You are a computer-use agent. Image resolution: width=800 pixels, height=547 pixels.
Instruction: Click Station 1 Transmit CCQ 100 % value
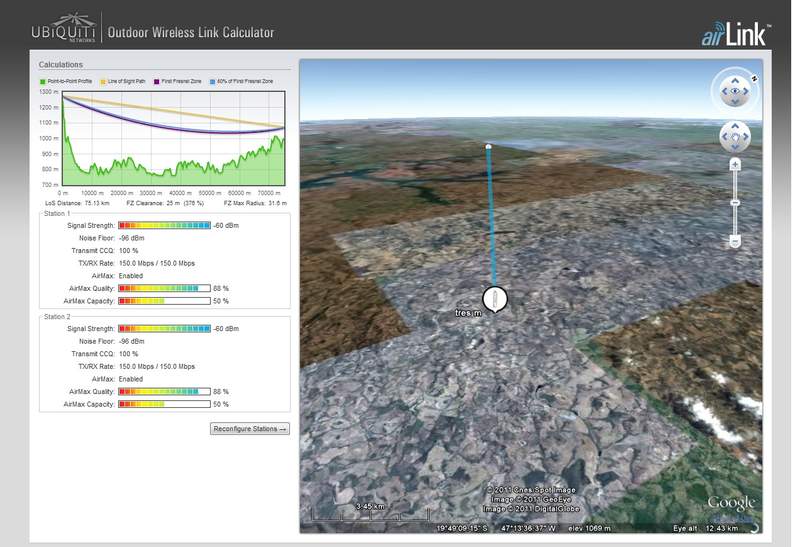point(129,251)
